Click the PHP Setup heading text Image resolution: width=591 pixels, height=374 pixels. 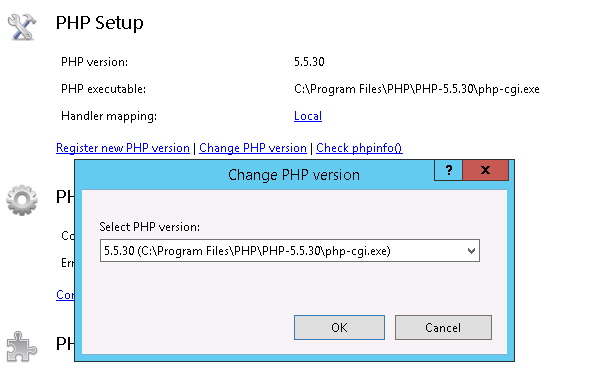(x=100, y=23)
